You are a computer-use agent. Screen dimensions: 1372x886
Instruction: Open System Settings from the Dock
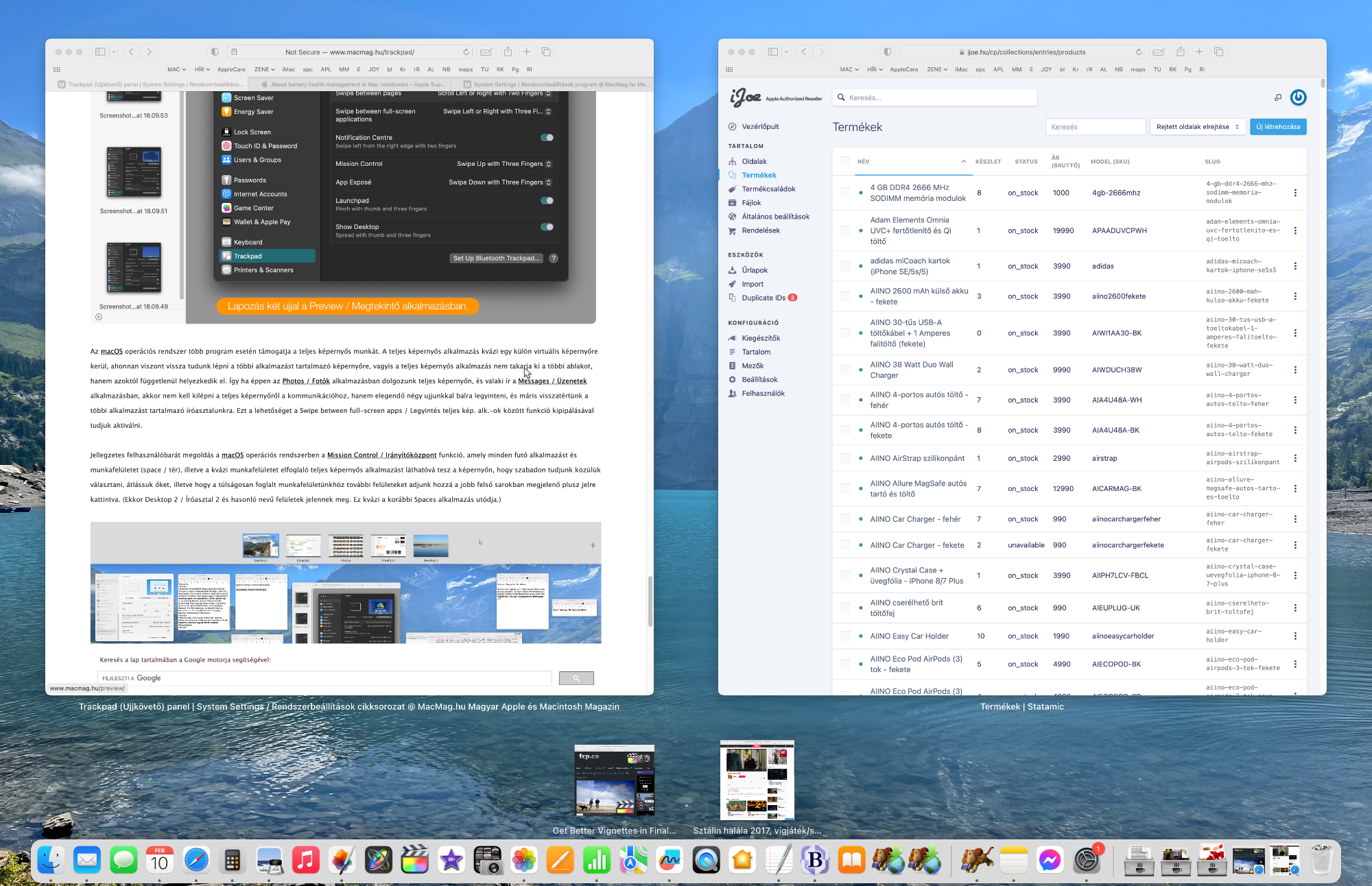point(1087,860)
